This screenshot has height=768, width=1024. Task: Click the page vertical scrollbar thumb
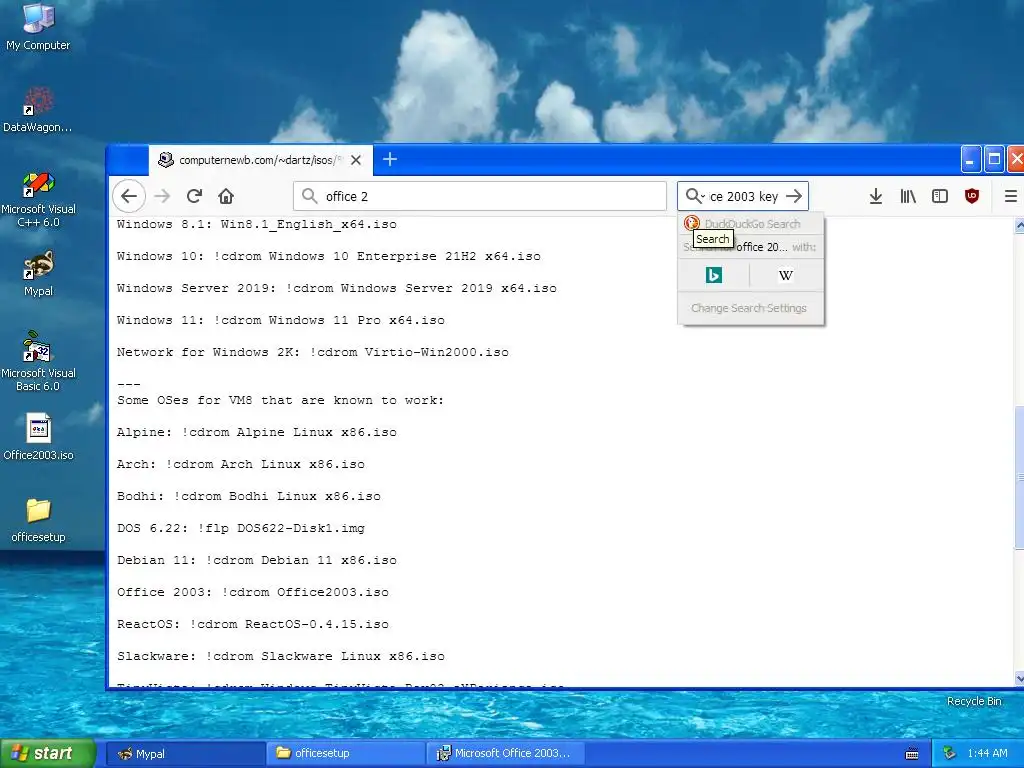pyautogui.click(x=1019, y=477)
